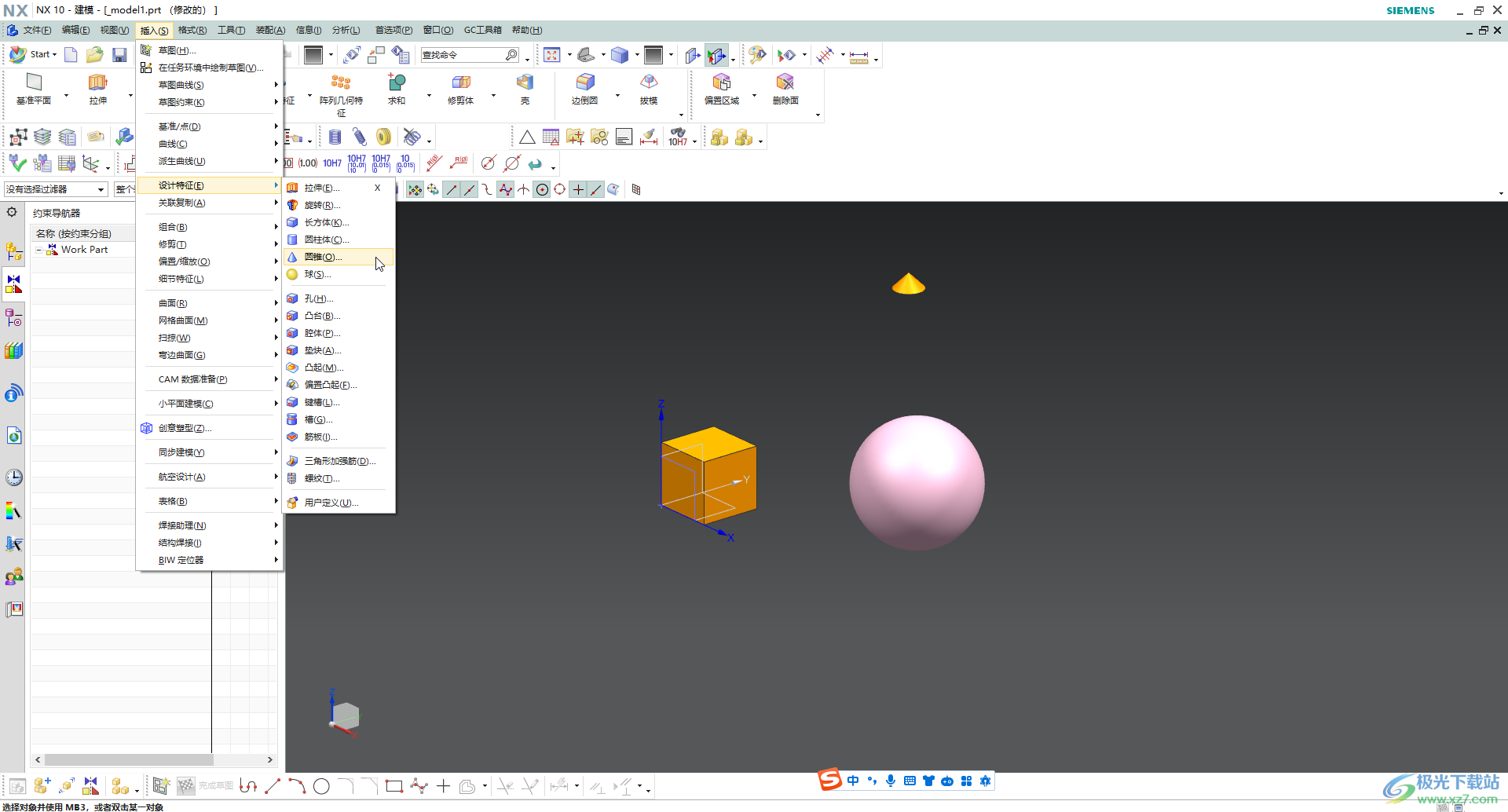This screenshot has height=812, width=1508.
Task: Collapse Work Part tree node
Action: click(x=39, y=250)
